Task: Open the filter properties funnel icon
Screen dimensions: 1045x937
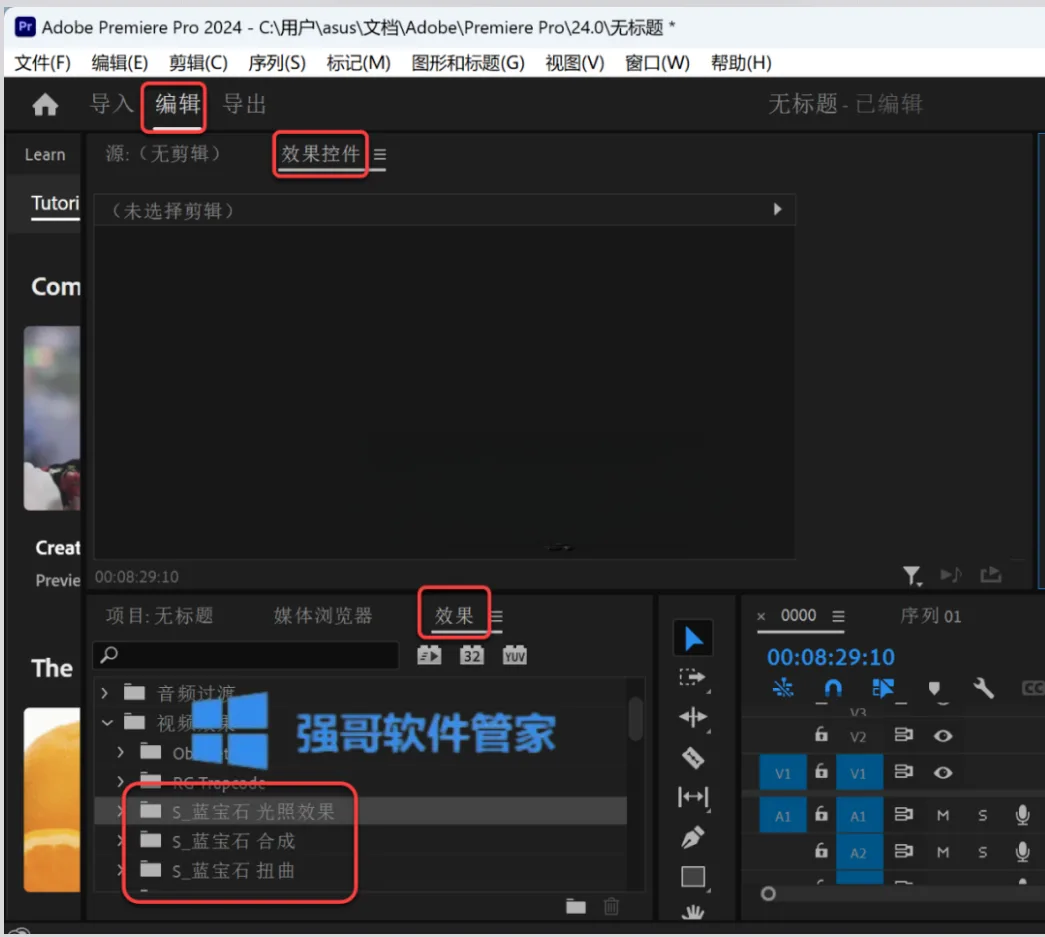Action: [912, 575]
